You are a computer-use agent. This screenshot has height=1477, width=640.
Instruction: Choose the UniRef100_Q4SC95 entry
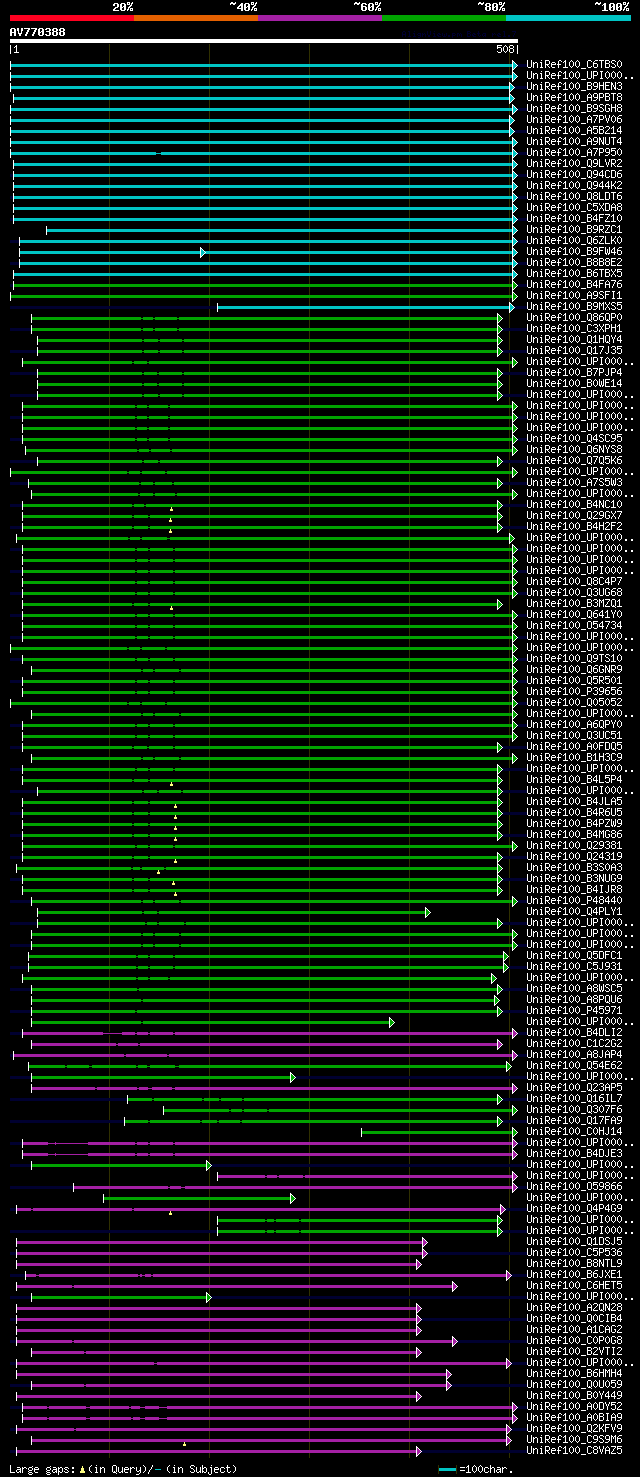pos(573,439)
